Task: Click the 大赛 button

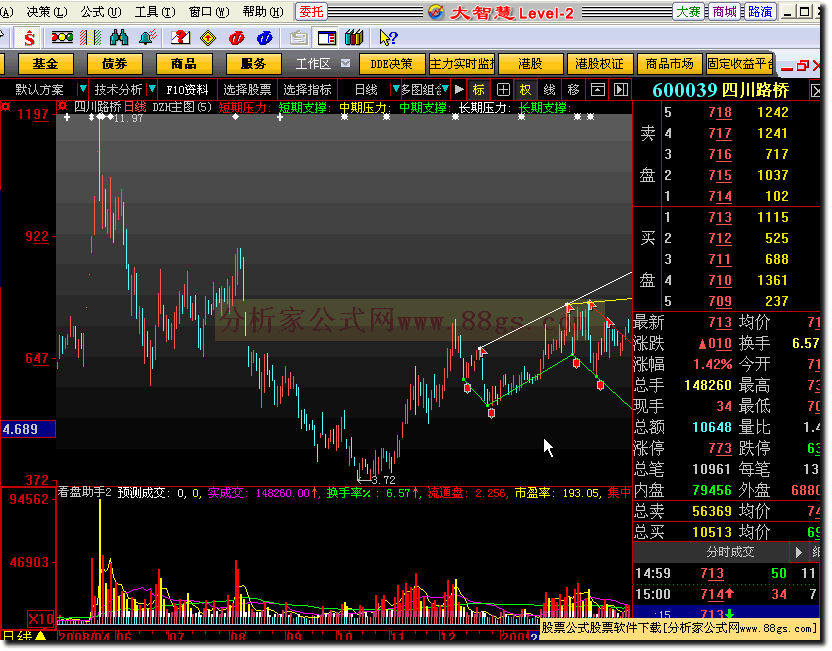Action: (x=688, y=12)
